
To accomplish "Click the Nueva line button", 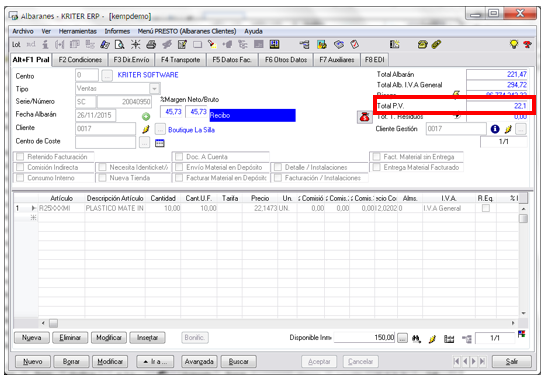I will click(x=31, y=338).
